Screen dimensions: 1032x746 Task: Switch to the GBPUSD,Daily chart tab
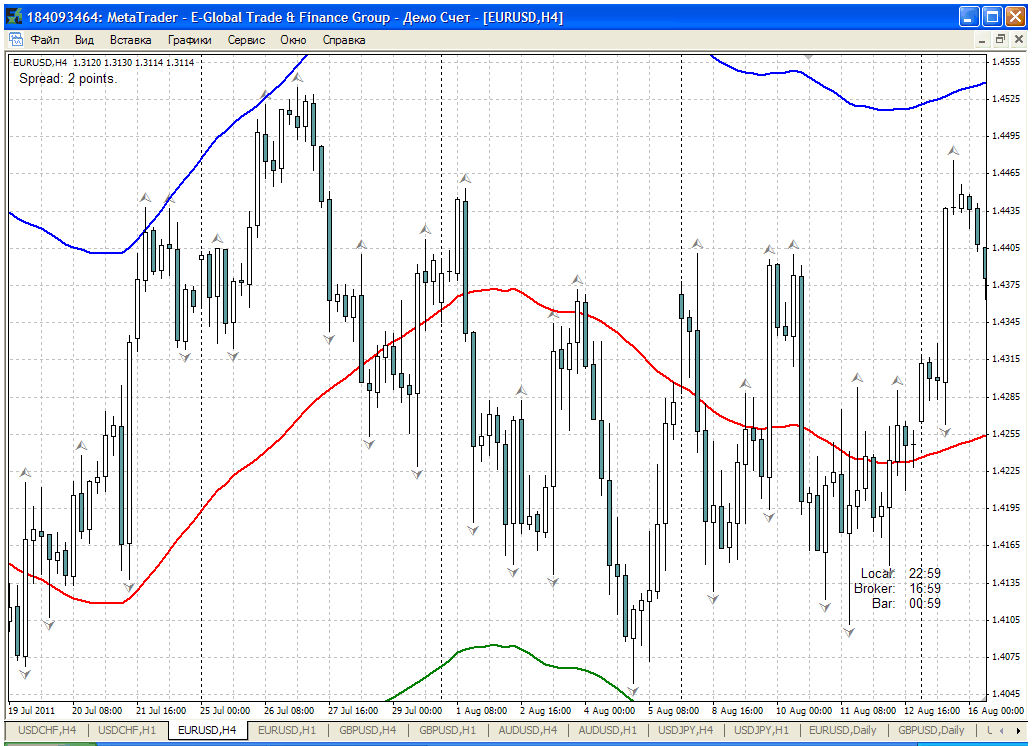[x=931, y=730]
